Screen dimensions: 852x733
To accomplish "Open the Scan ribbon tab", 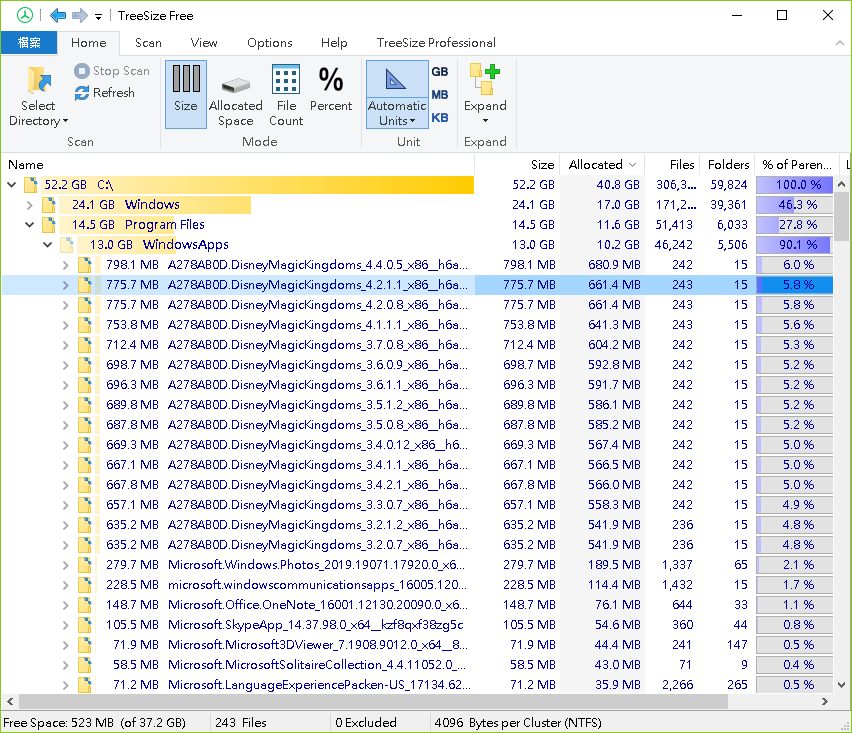I will tap(148, 42).
